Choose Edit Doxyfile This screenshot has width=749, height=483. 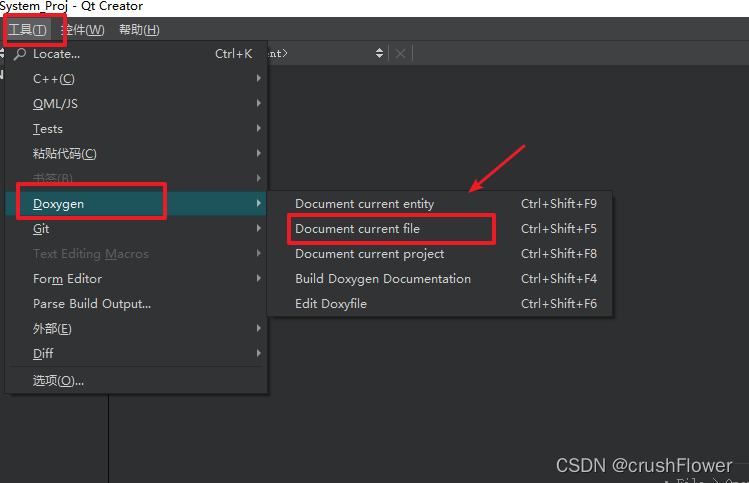(x=439, y=303)
